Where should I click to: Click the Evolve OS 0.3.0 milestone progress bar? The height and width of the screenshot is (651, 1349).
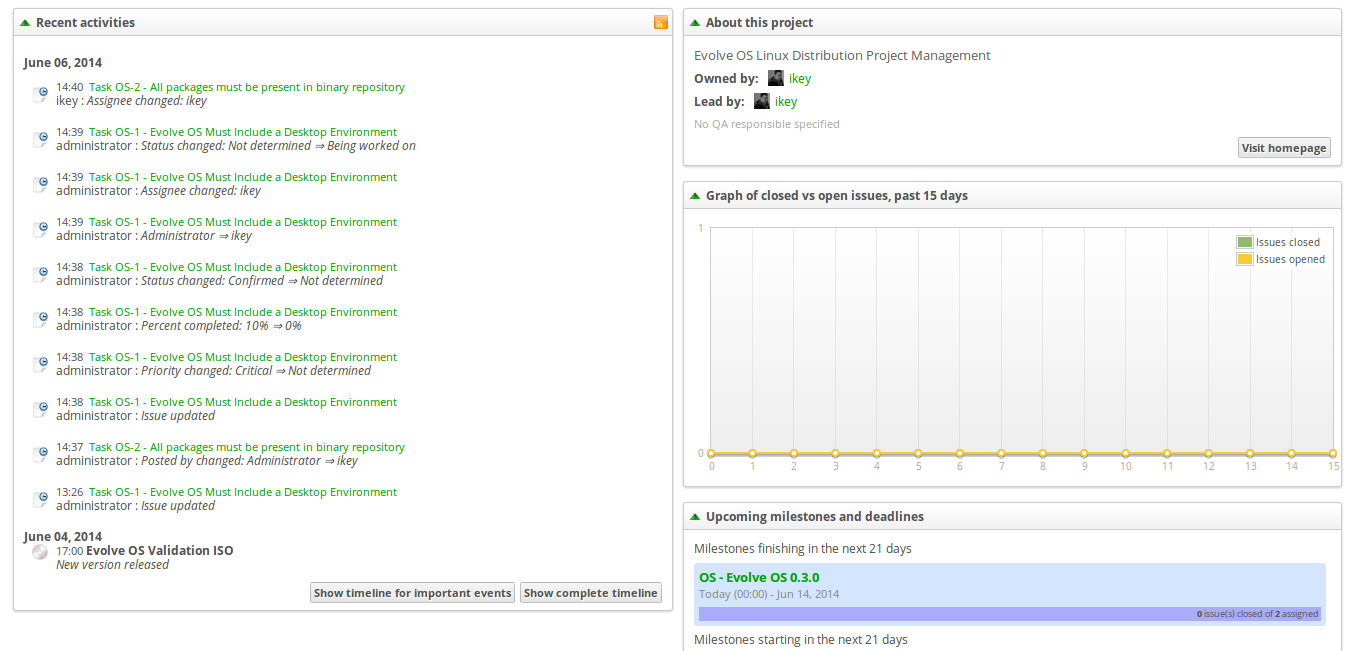pyautogui.click(x=1010, y=614)
